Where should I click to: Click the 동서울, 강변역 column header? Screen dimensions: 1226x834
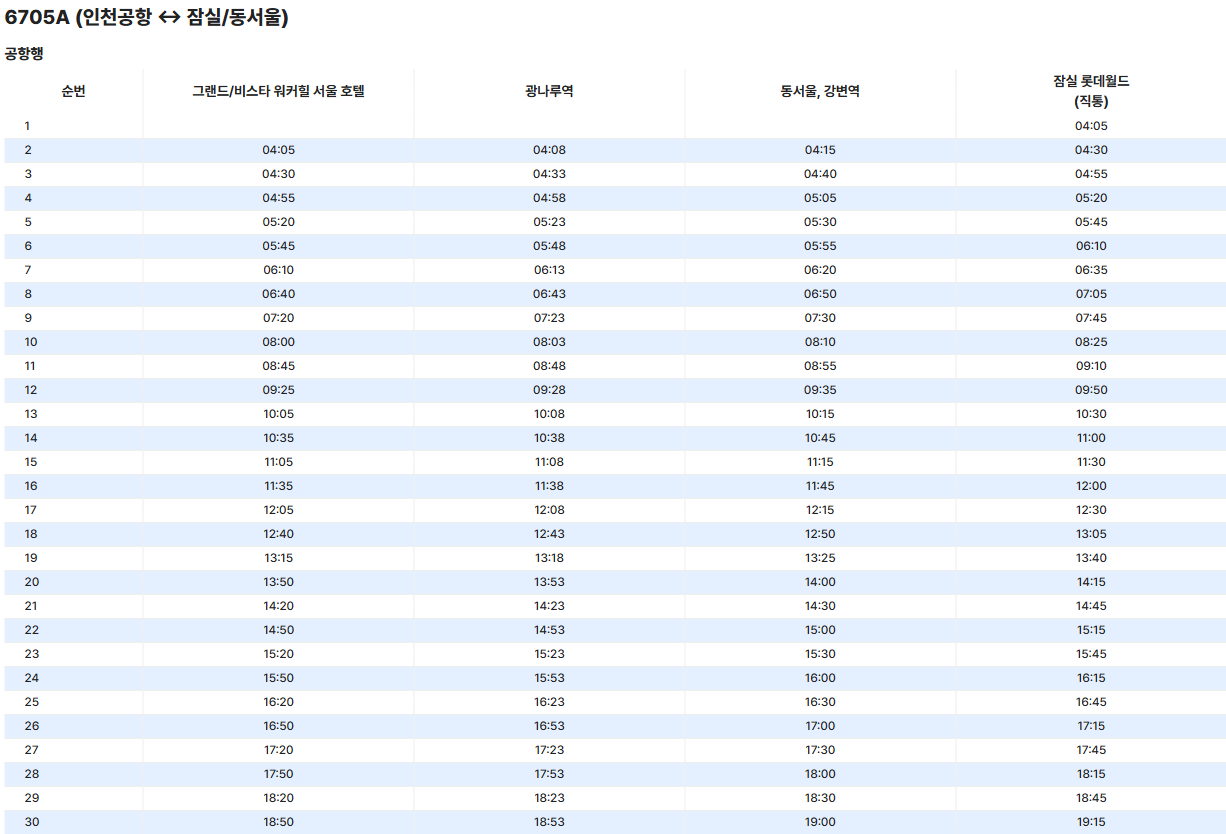click(820, 90)
